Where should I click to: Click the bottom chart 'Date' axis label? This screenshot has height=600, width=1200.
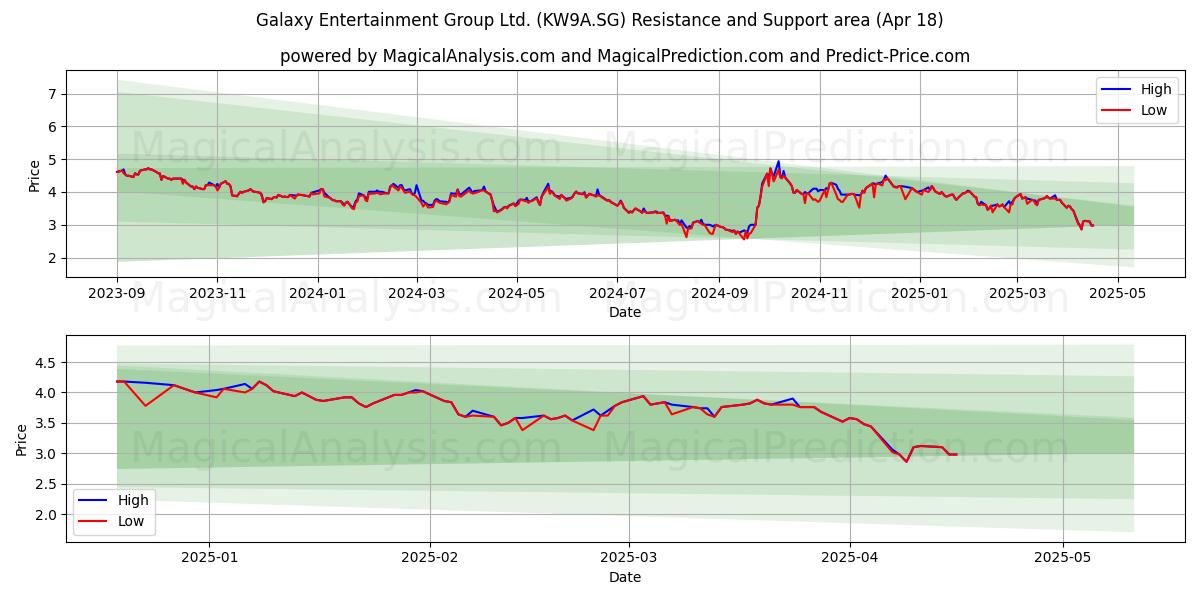(625, 577)
